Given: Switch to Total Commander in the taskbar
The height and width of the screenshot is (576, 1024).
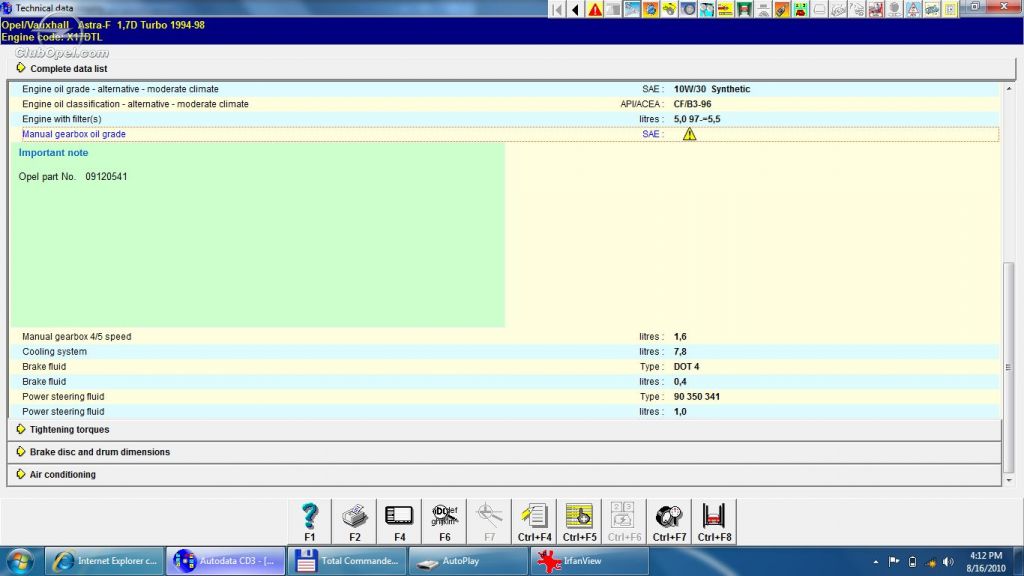Looking at the screenshot, I should click(x=347, y=561).
